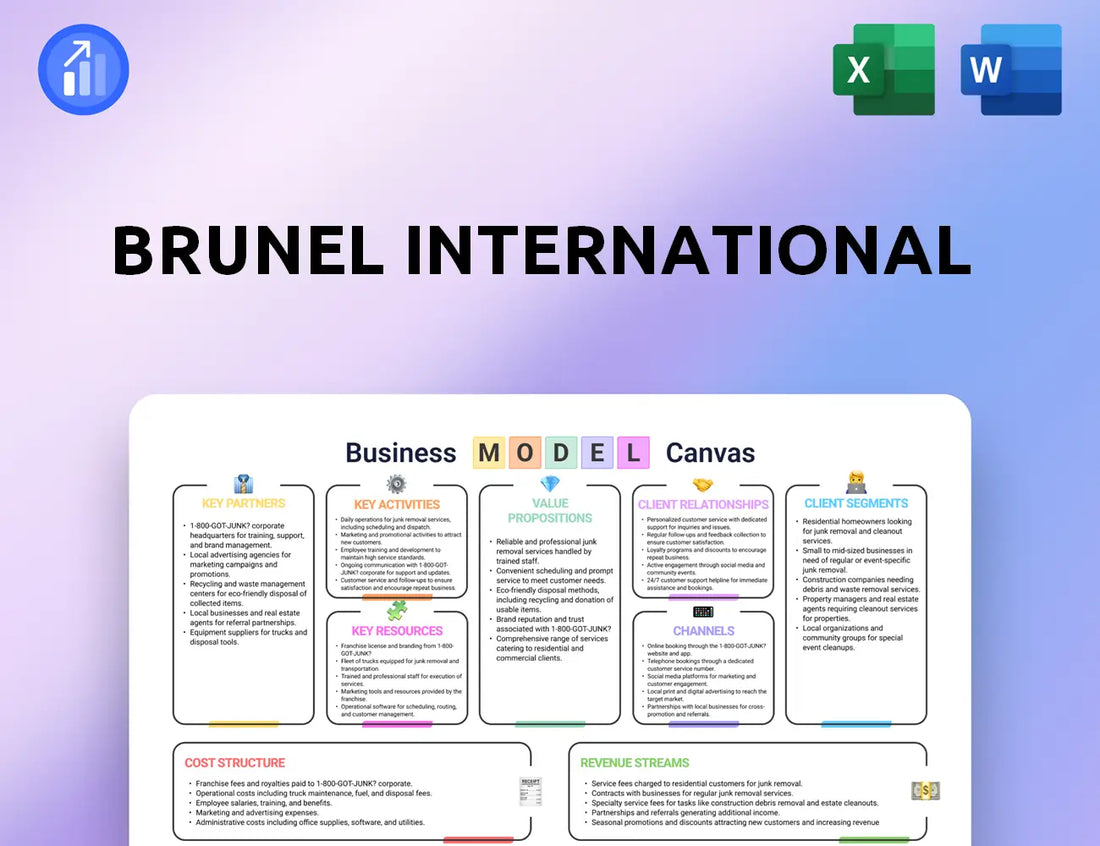Select the purple E letter tile
1100x846 pixels.
(x=597, y=452)
